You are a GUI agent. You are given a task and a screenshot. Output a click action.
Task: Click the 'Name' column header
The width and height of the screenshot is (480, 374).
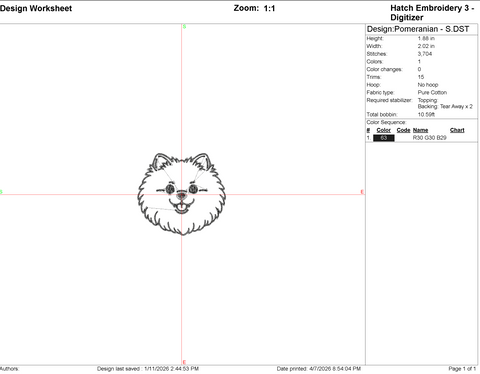point(420,130)
